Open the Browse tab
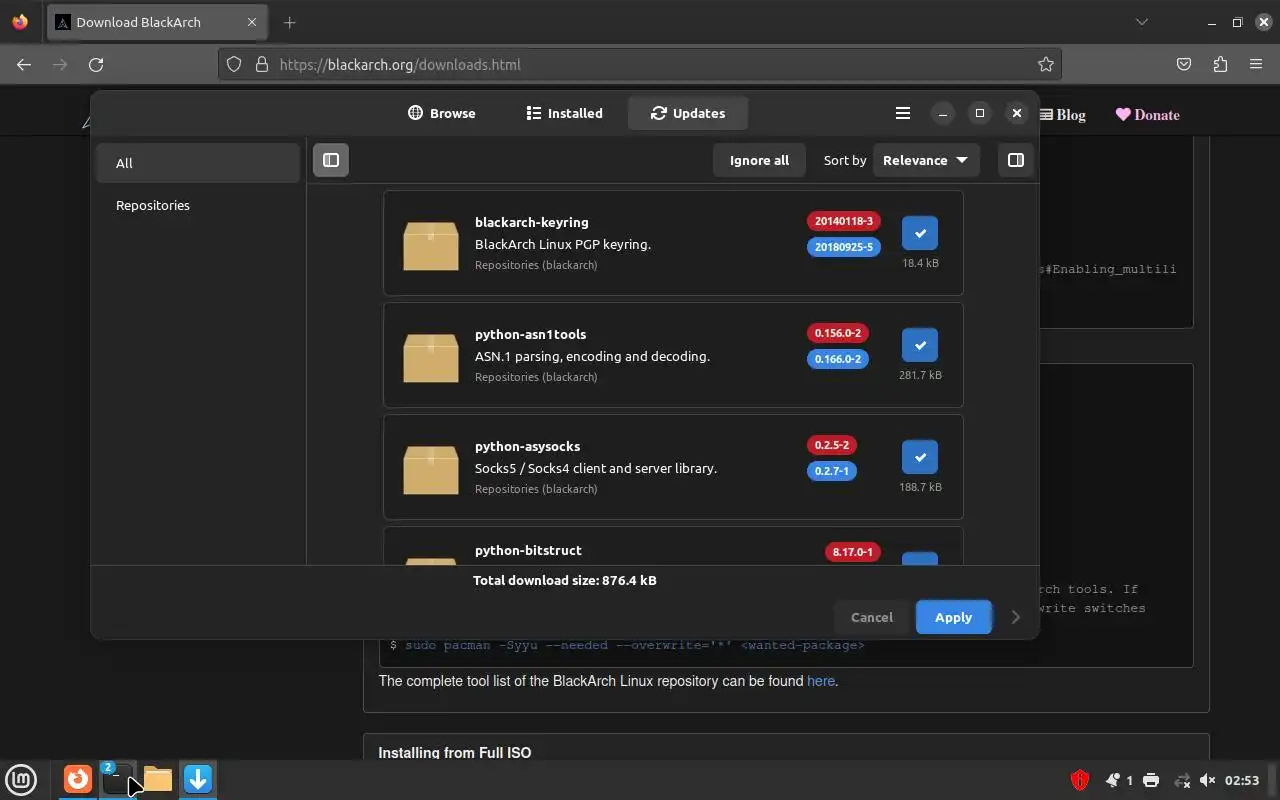Image resolution: width=1280 pixels, height=800 pixels. (442, 113)
